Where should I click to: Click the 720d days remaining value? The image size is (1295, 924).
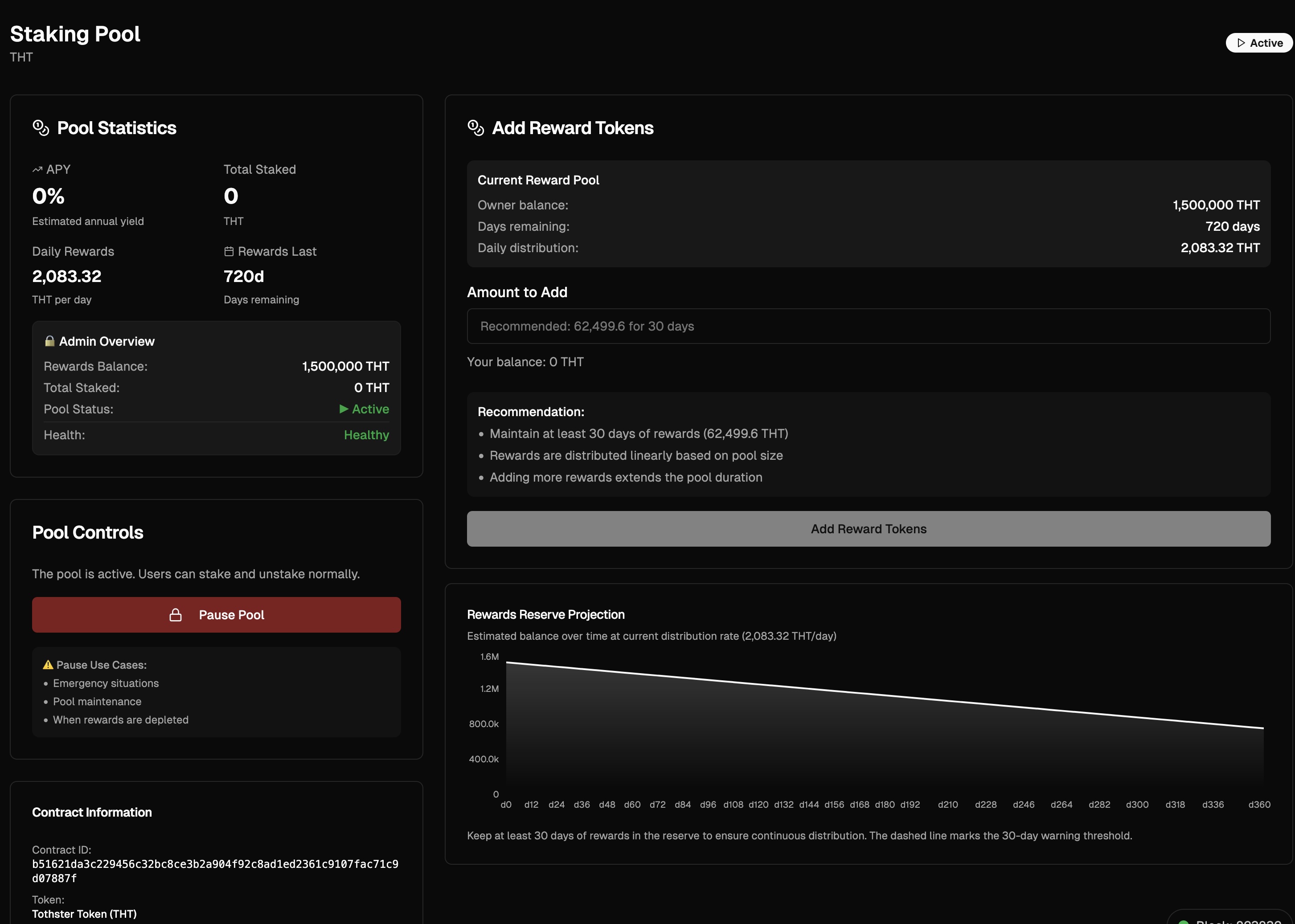click(243, 277)
